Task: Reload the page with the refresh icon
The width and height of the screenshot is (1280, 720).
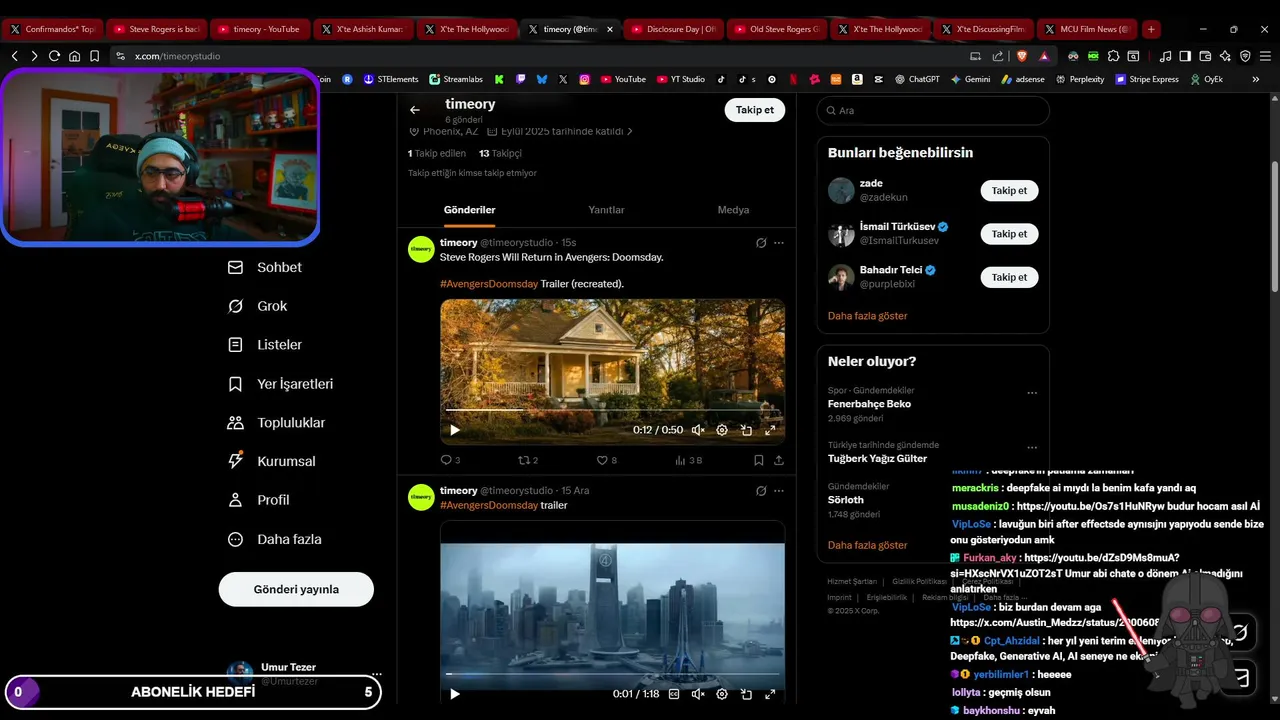Action: (x=54, y=56)
